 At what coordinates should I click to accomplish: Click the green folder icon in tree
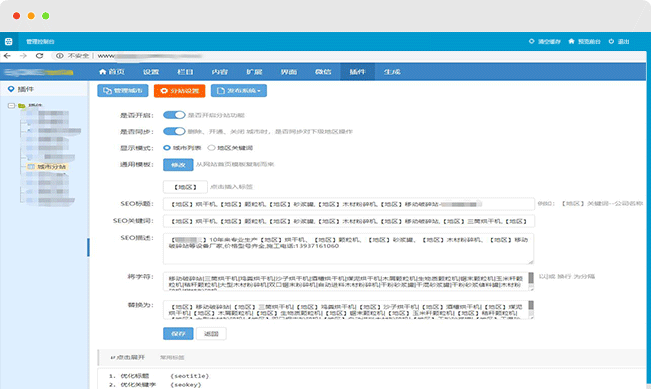tap(21, 106)
